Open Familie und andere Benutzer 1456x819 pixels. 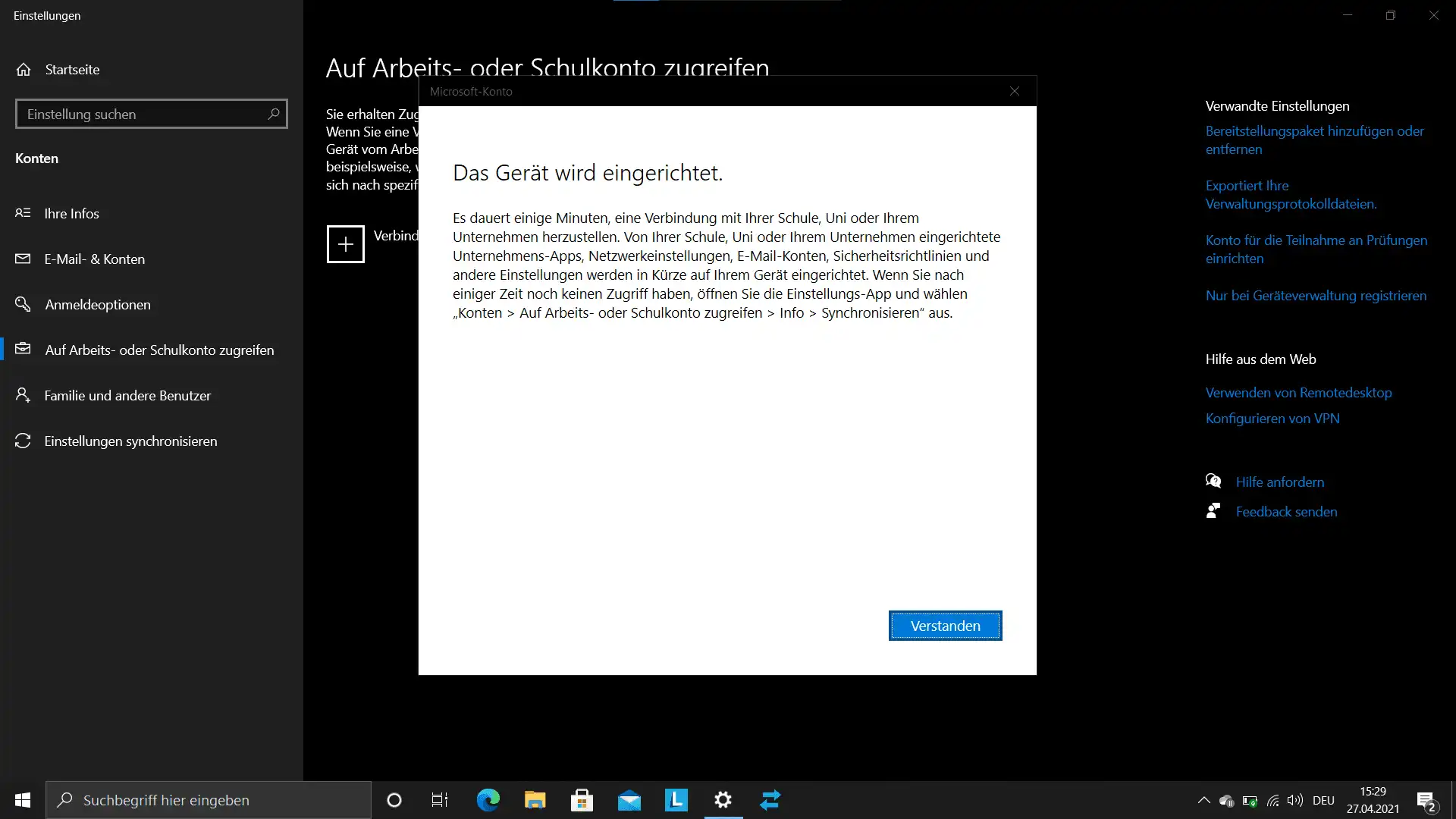click(x=152, y=395)
